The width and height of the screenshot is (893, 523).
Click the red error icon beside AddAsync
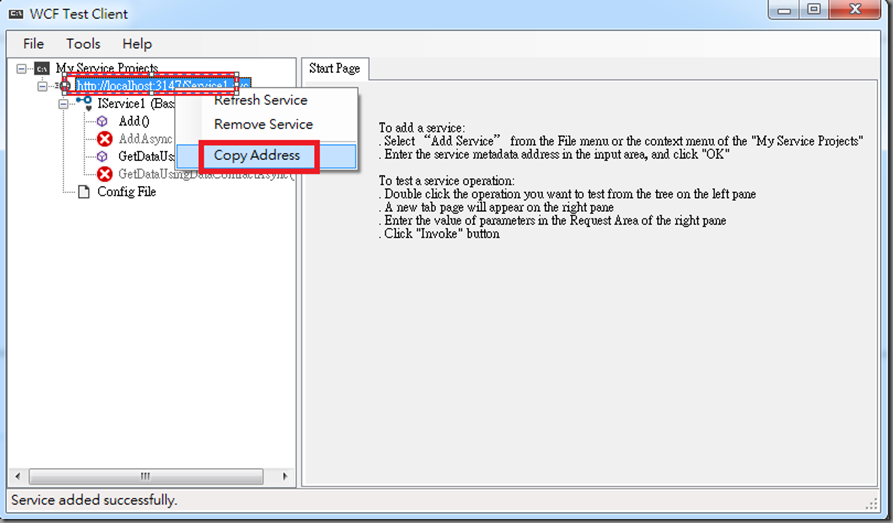pos(104,139)
